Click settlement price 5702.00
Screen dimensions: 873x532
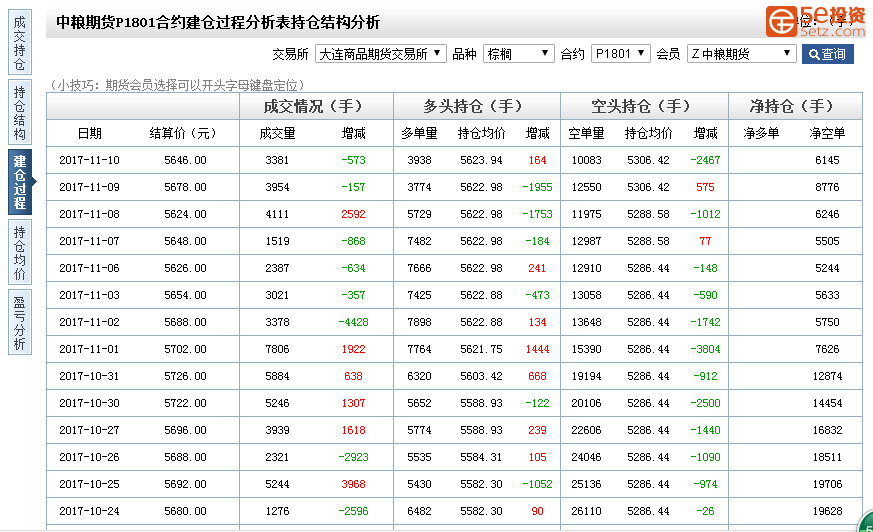[185, 349]
